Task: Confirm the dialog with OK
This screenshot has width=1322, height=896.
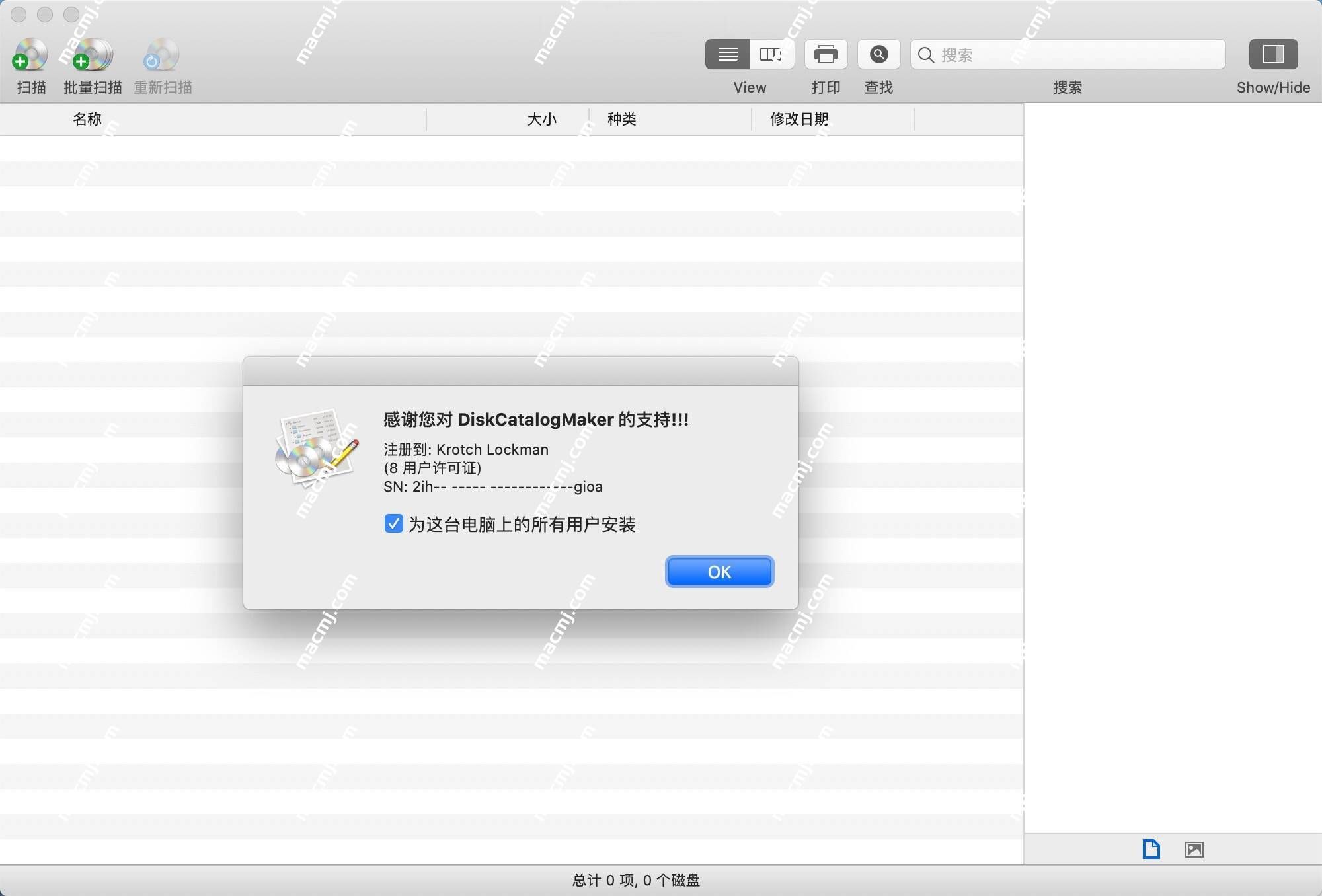Action: [719, 572]
